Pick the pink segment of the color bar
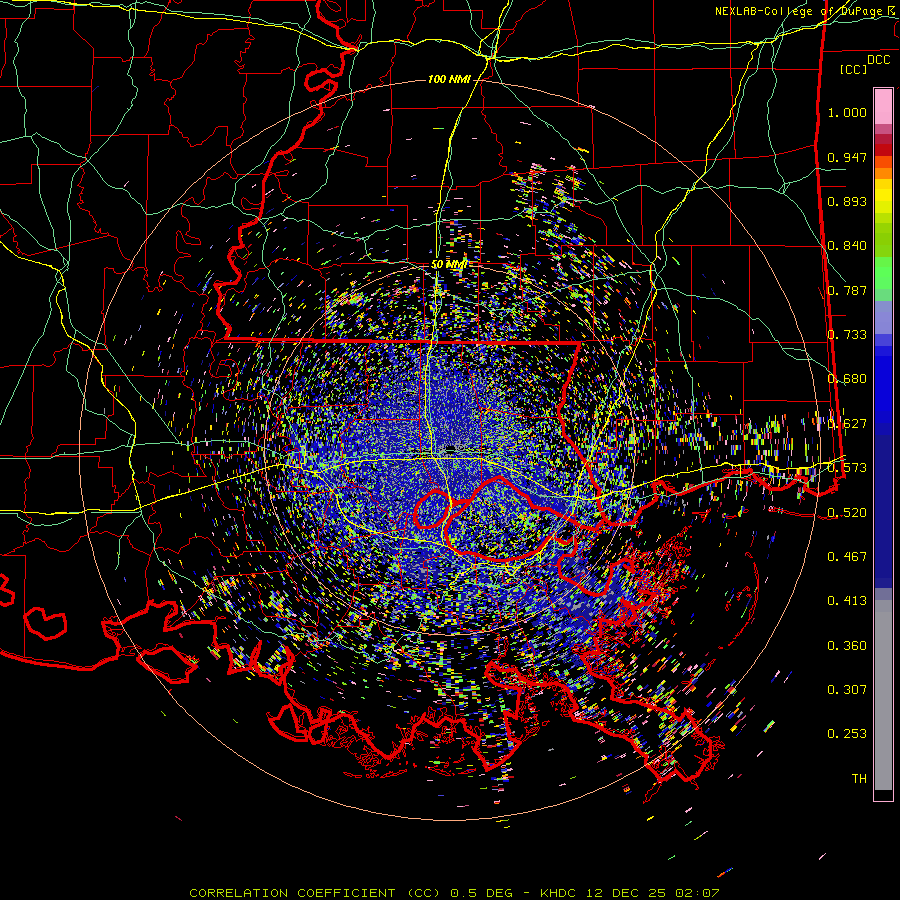Image resolution: width=900 pixels, height=900 pixels. (x=883, y=106)
